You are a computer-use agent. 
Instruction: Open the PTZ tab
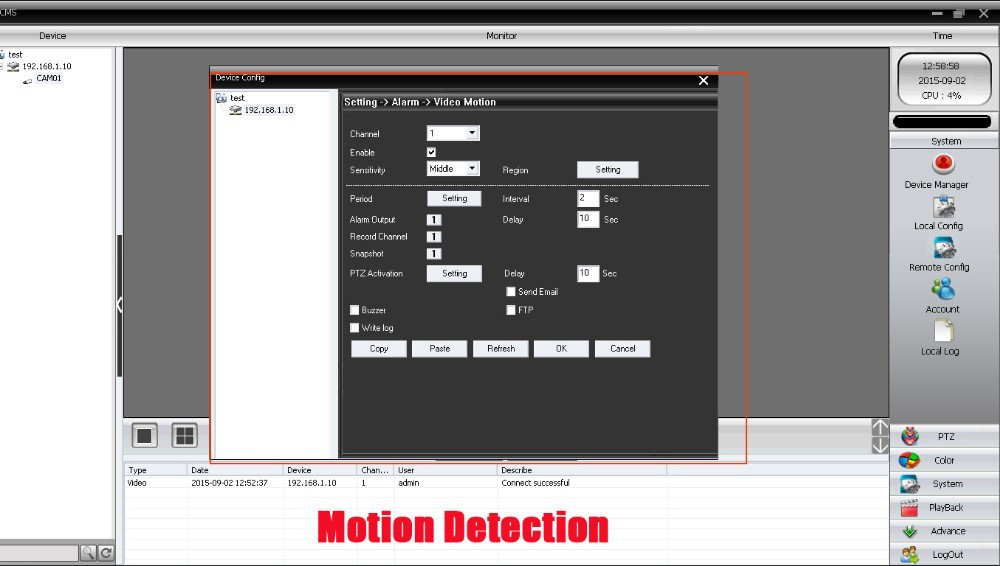945,437
